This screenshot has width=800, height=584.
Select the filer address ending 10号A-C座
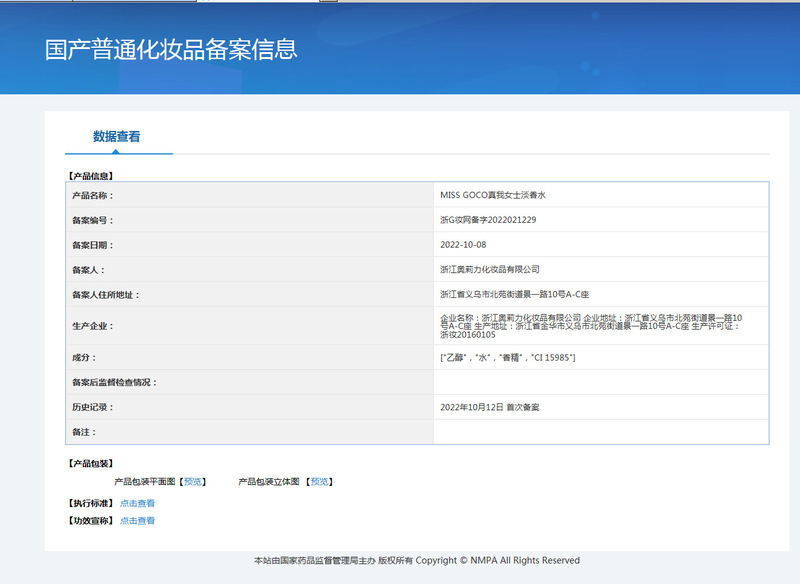[514, 294]
